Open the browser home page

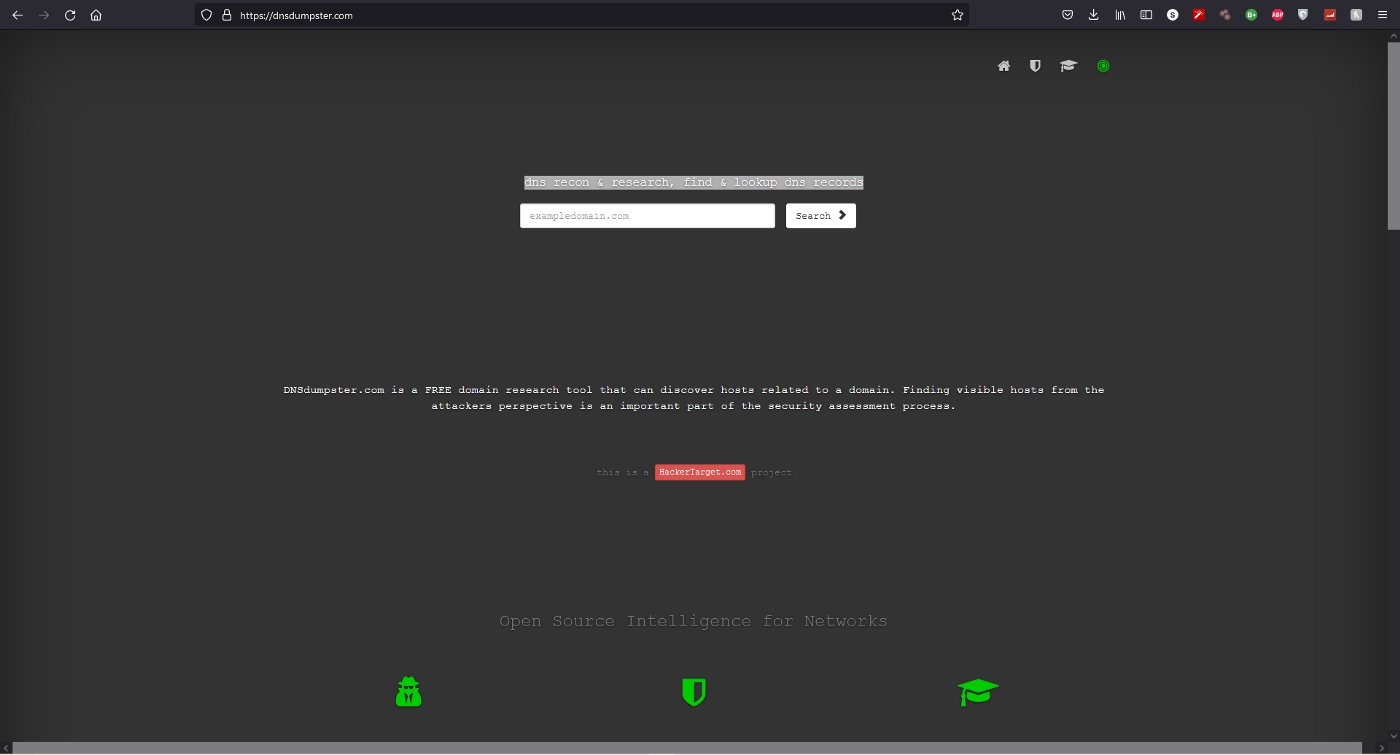[x=96, y=15]
